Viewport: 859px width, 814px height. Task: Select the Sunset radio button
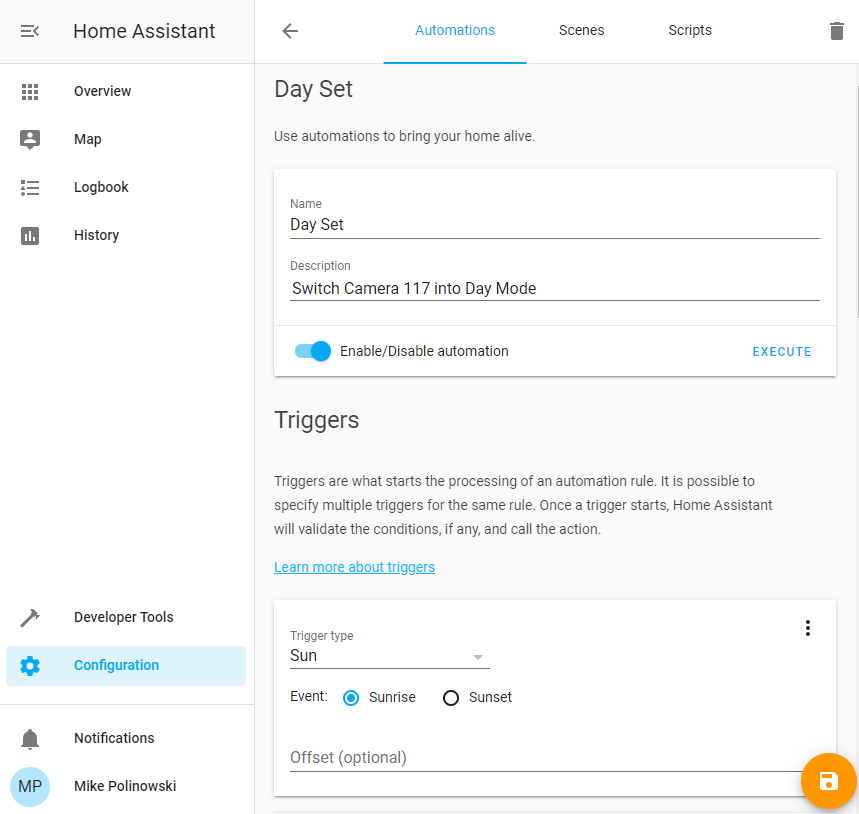point(450,697)
